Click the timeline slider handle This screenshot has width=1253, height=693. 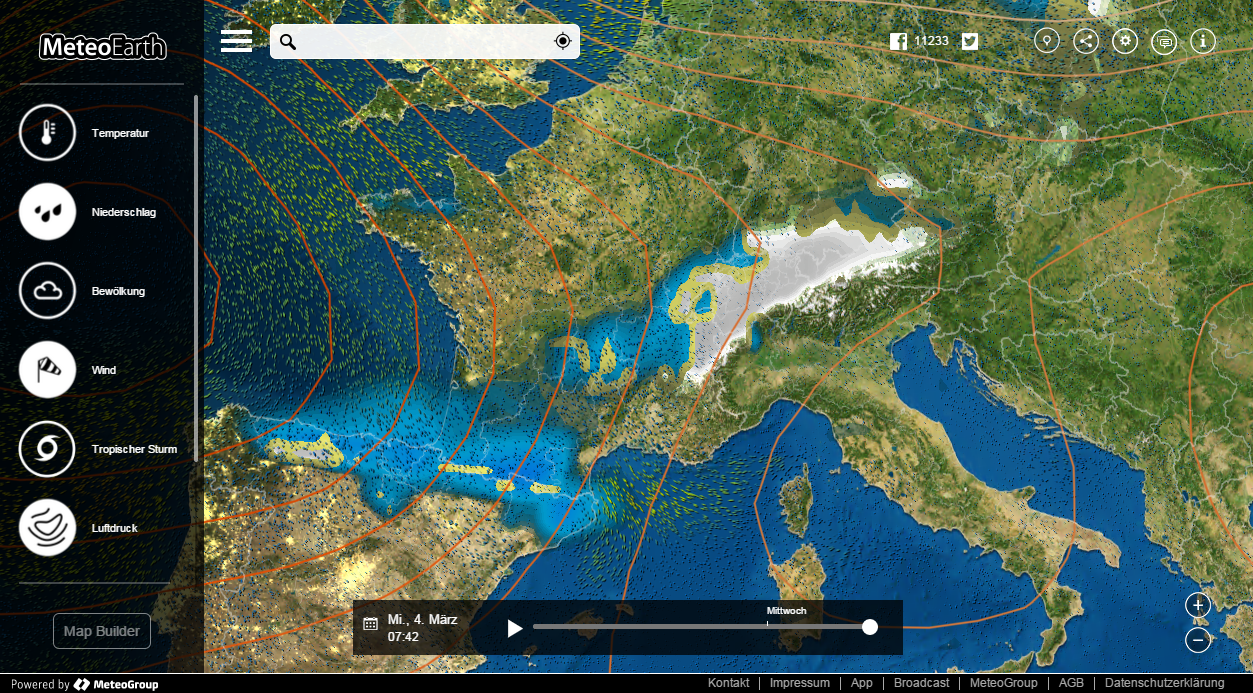pos(870,627)
